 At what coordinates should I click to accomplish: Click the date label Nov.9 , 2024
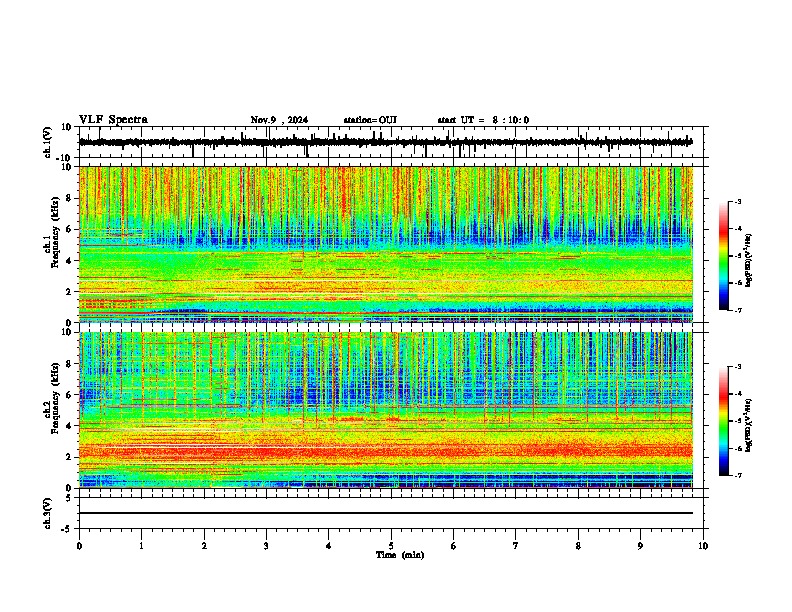click(279, 120)
